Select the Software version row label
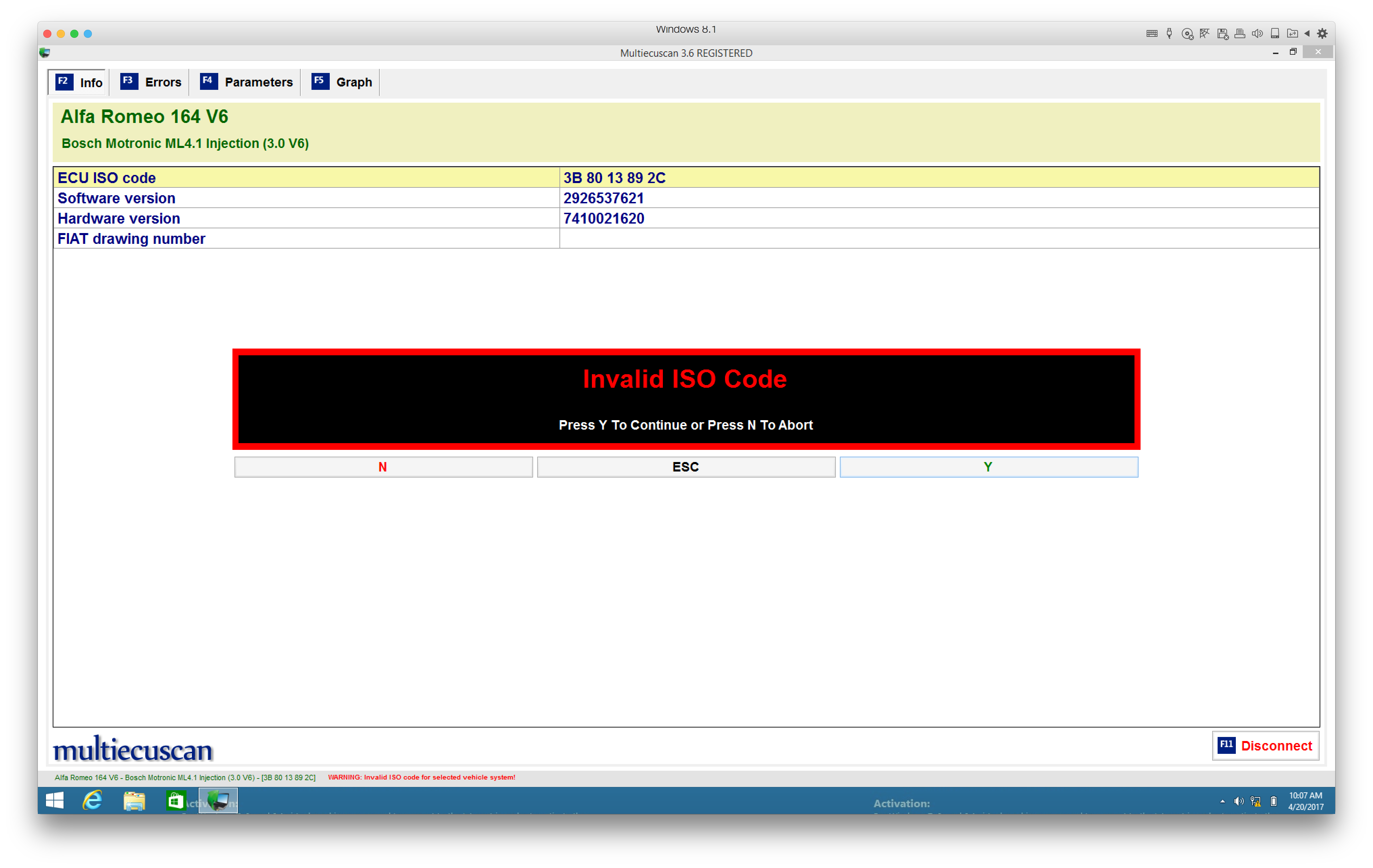This screenshot has width=1373, height=868. [116, 198]
